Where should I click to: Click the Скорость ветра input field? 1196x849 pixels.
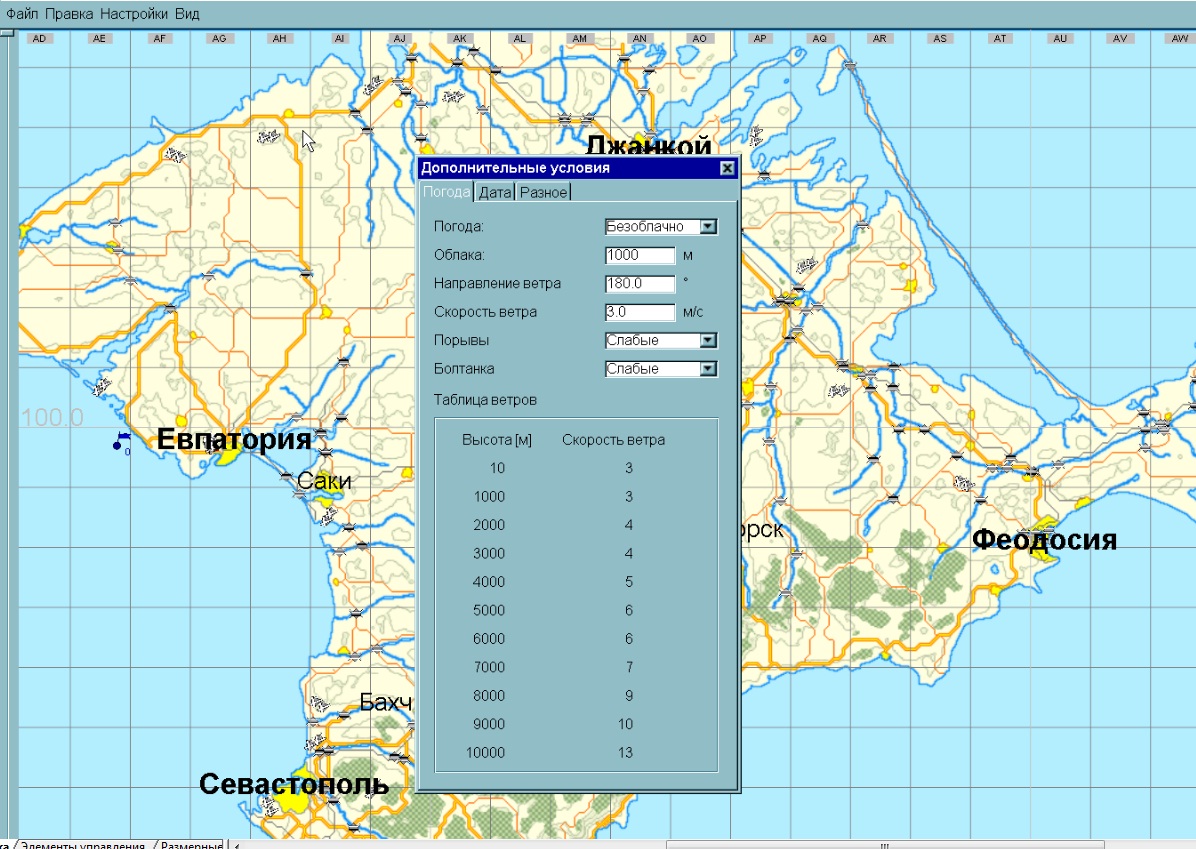coord(640,312)
